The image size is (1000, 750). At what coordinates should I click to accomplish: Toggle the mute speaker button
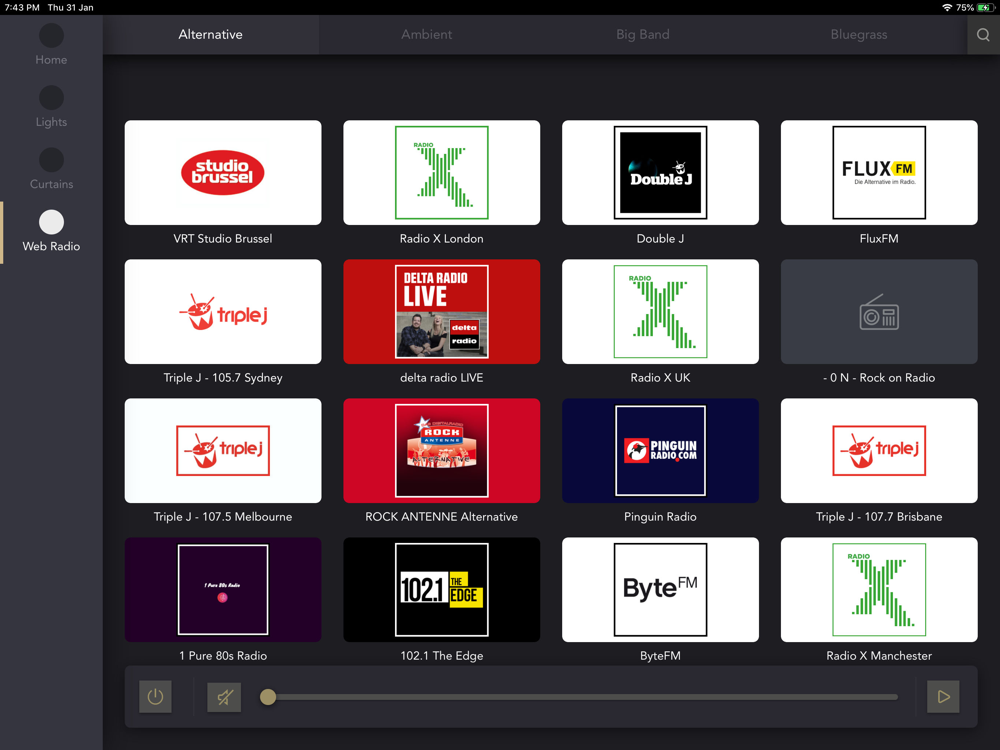click(x=224, y=697)
